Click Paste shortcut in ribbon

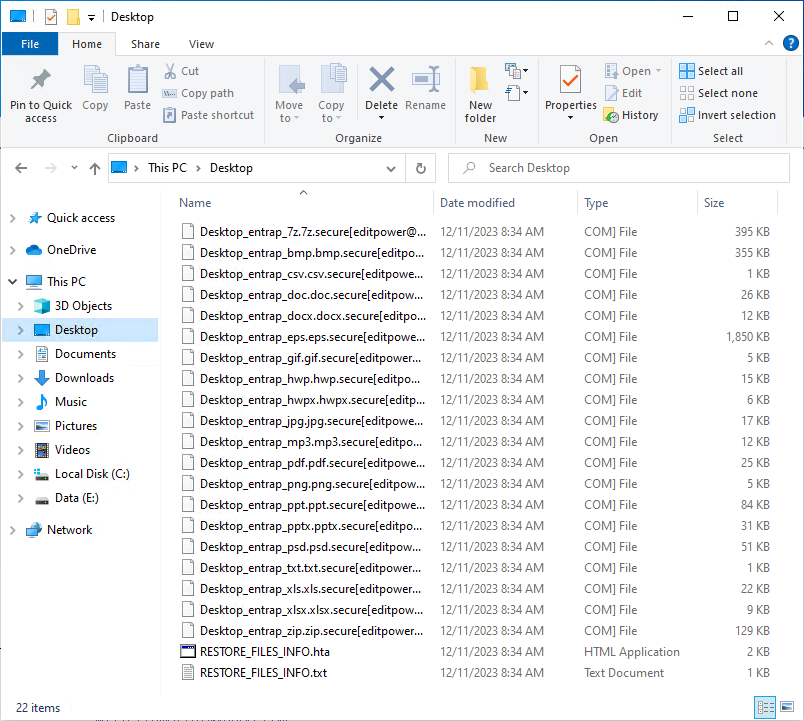point(208,115)
